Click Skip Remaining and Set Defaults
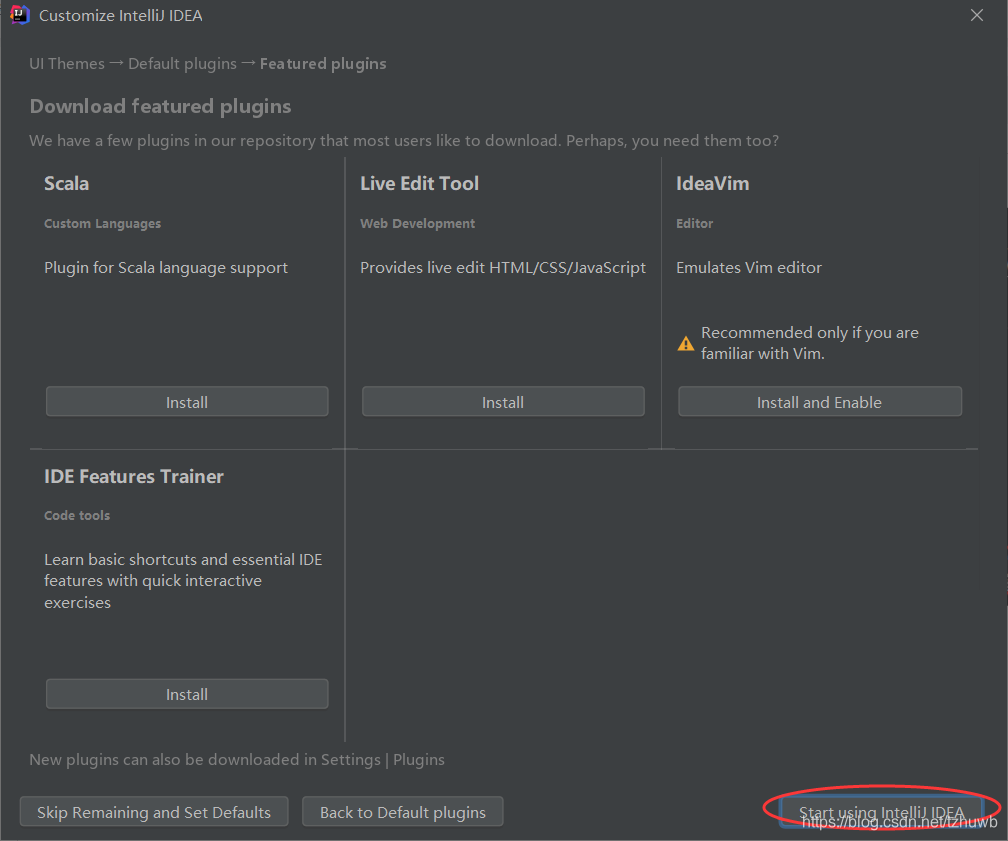The height and width of the screenshot is (841, 1008). tap(154, 812)
